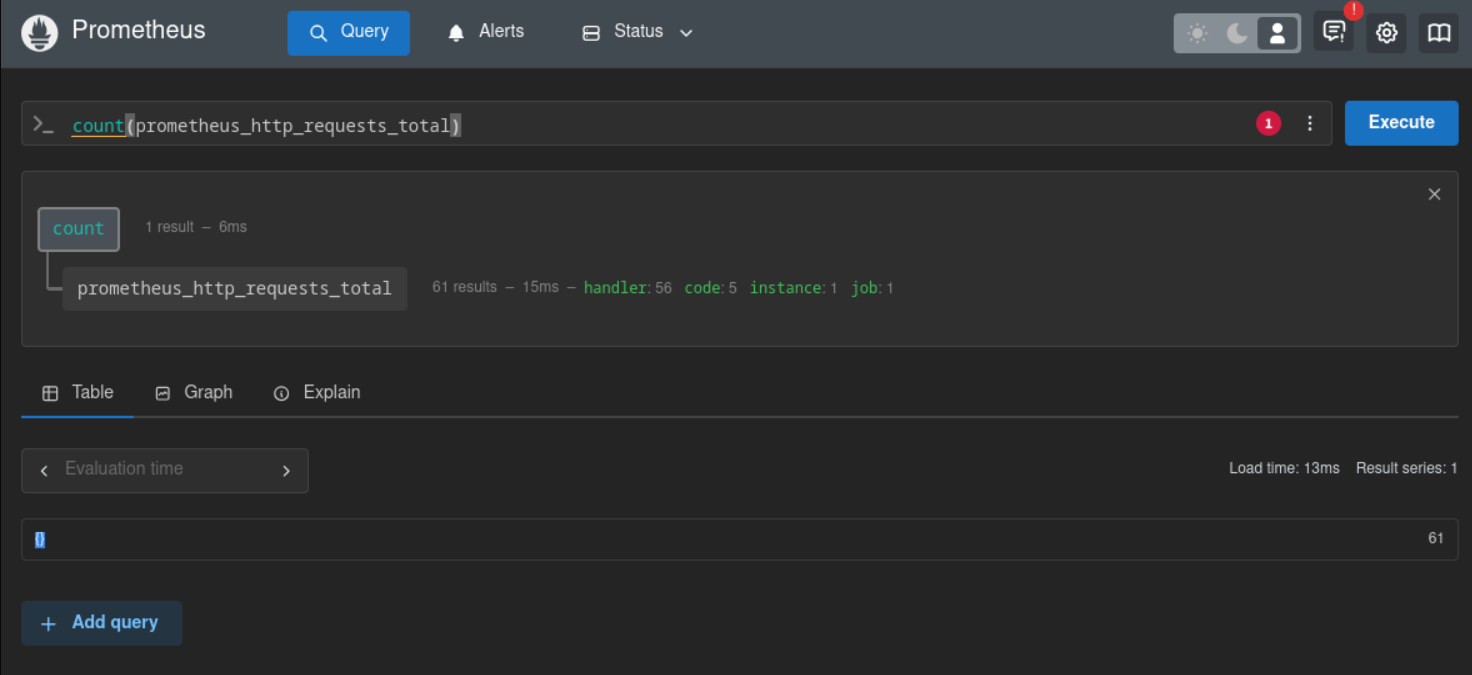Click the {} result series label
This screenshot has width=1472, height=675.
pyautogui.click(x=40, y=539)
